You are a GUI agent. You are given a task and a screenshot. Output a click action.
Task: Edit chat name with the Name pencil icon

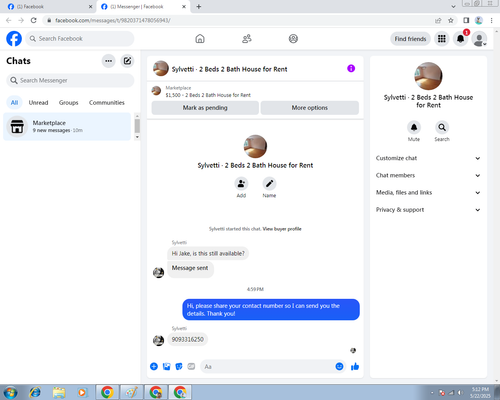[269, 184]
